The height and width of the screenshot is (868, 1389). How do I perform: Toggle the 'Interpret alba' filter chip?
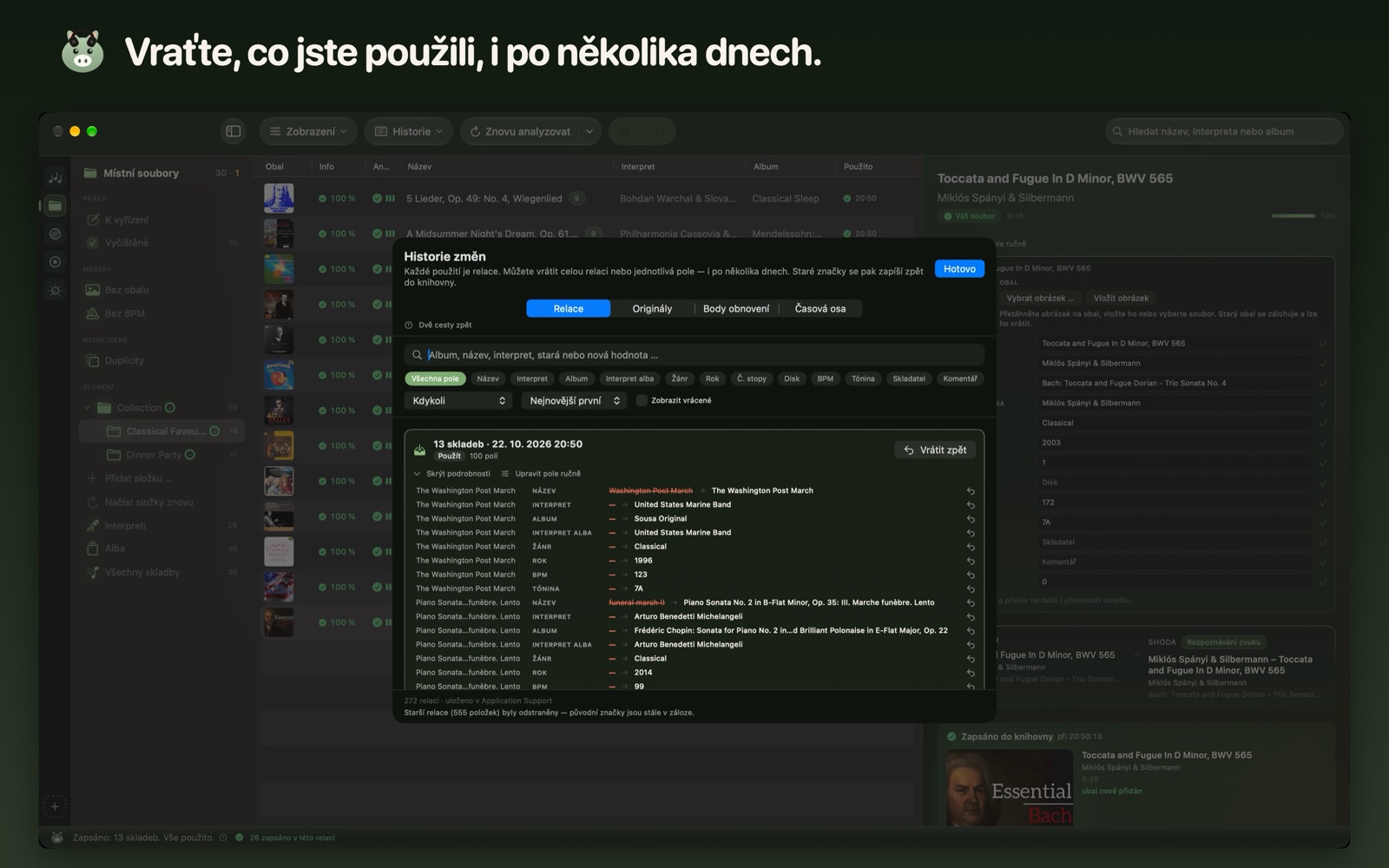click(x=629, y=378)
